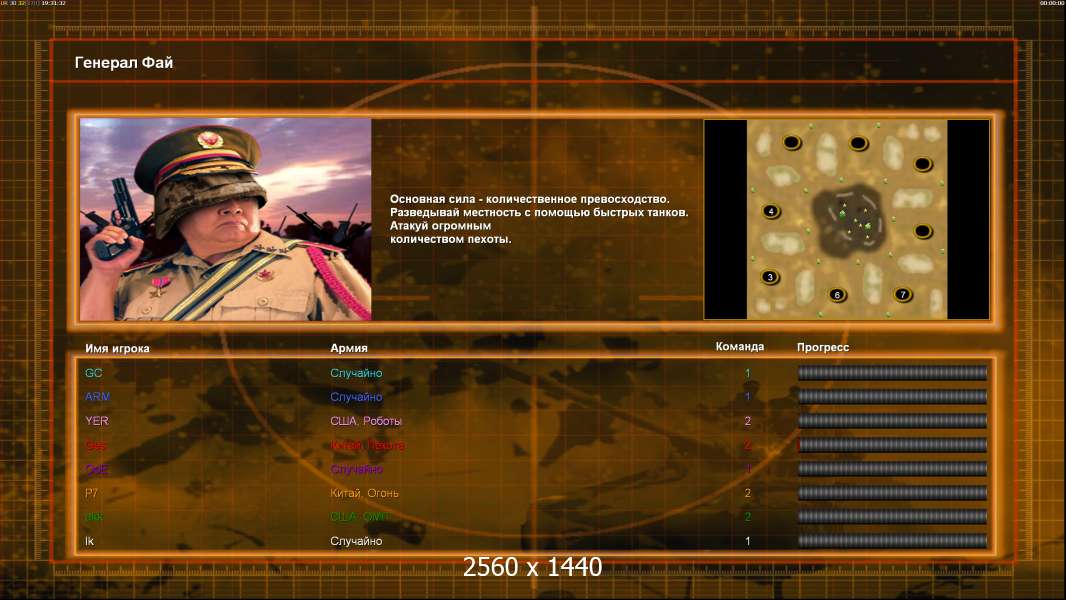The width and height of the screenshot is (1066, 600).
Task: Click the "Имя игрока" column header
Action: click(x=117, y=348)
